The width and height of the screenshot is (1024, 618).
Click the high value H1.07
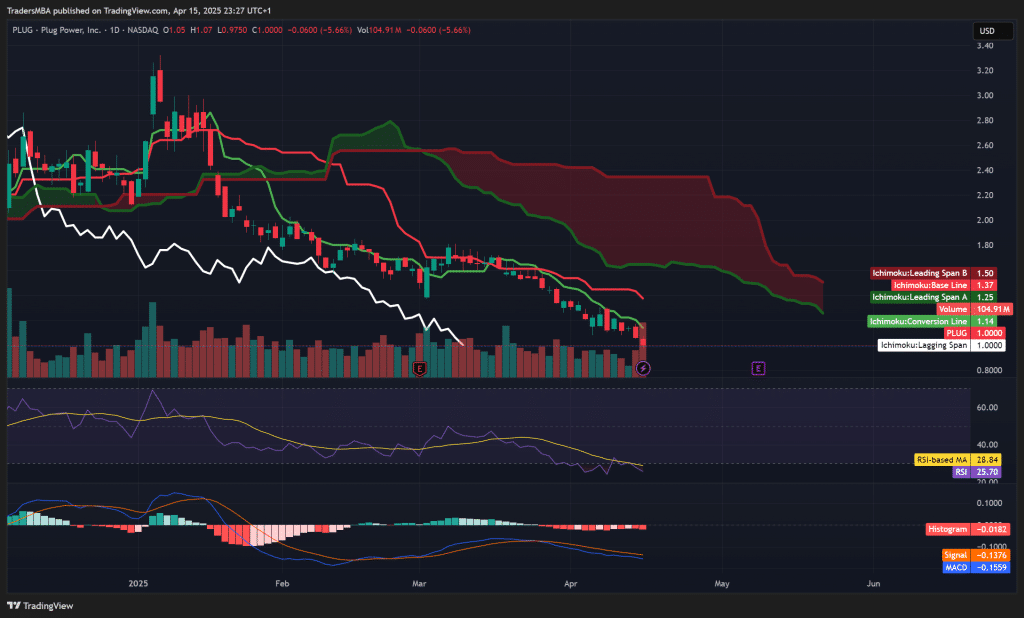point(201,30)
